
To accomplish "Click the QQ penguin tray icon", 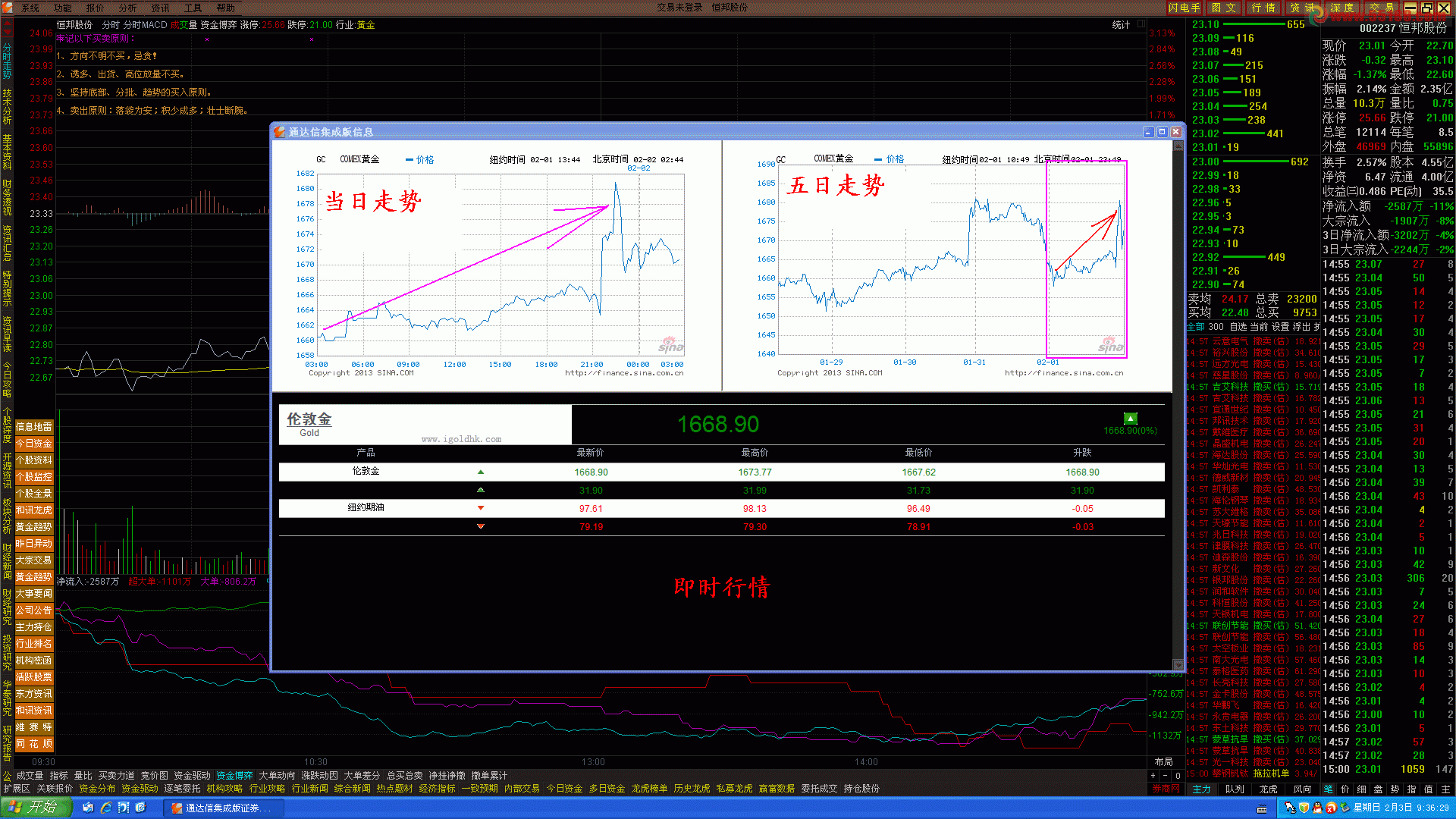I will 1318,808.
